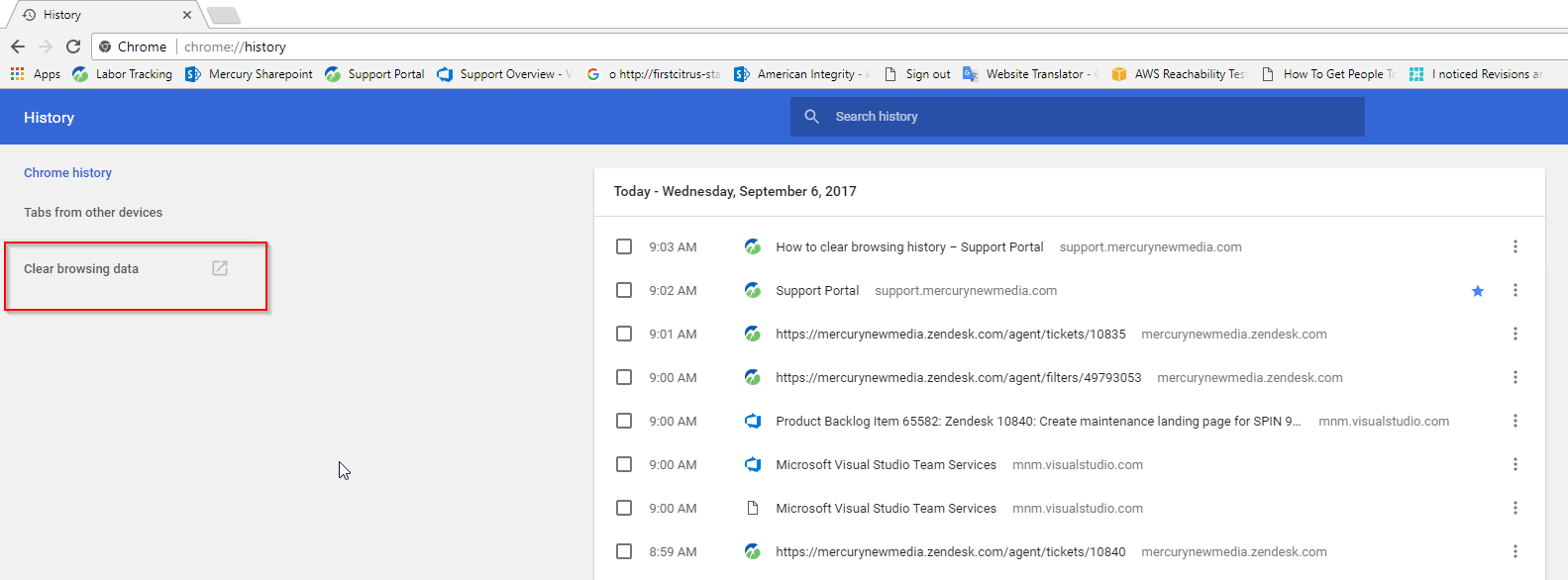
Task: Go back with the browser back arrow
Action: (x=18, y=47)
